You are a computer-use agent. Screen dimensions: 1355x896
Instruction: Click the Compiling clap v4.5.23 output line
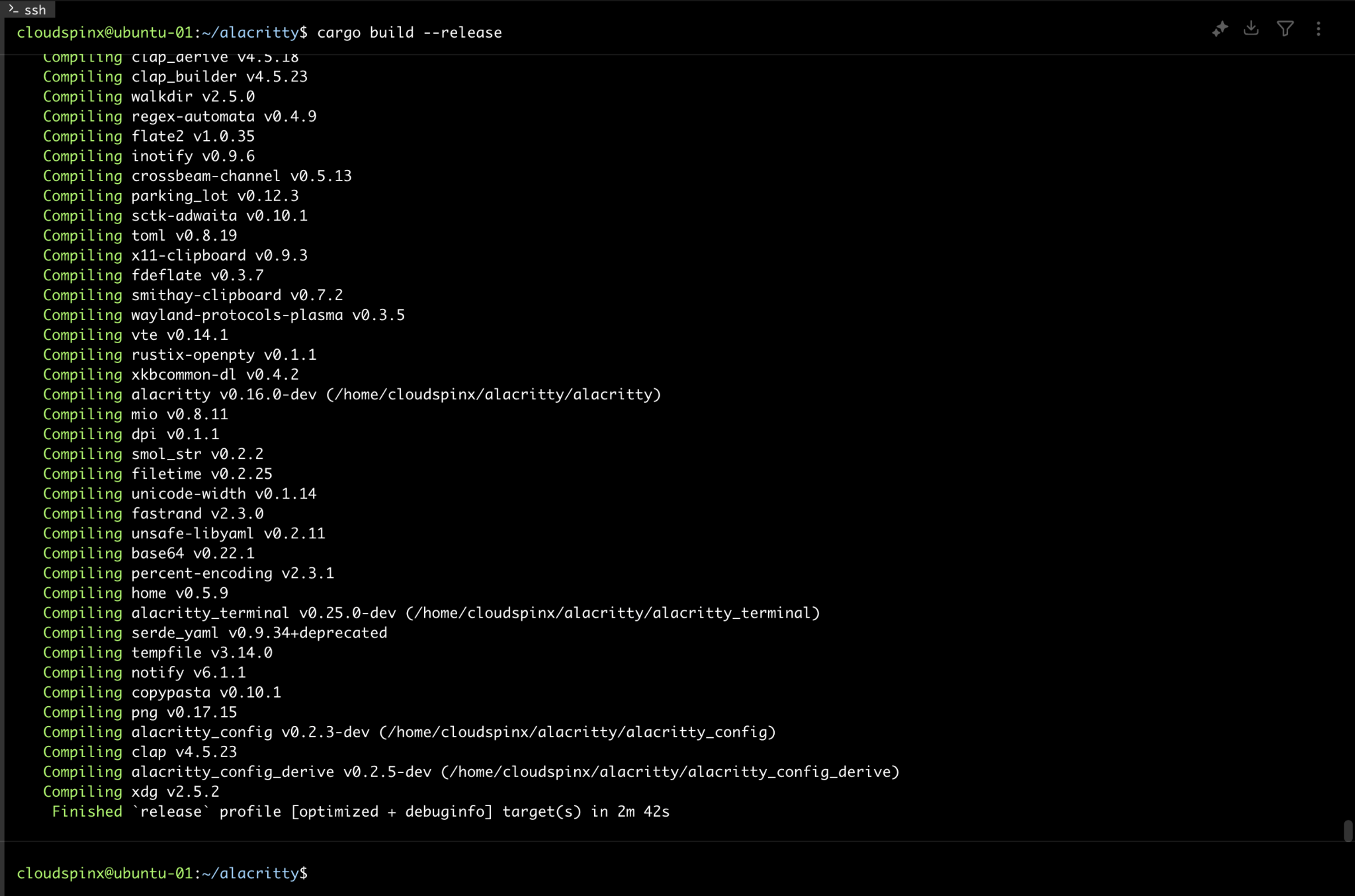140,752
